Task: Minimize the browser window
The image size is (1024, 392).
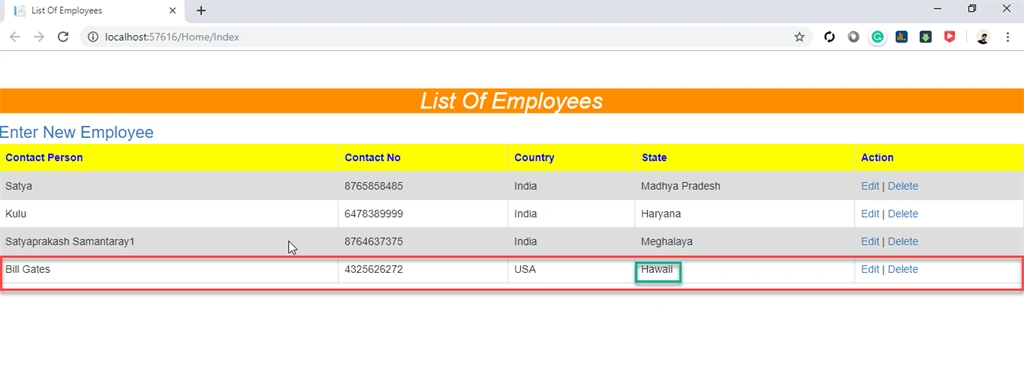Action: tap(938, 8)
